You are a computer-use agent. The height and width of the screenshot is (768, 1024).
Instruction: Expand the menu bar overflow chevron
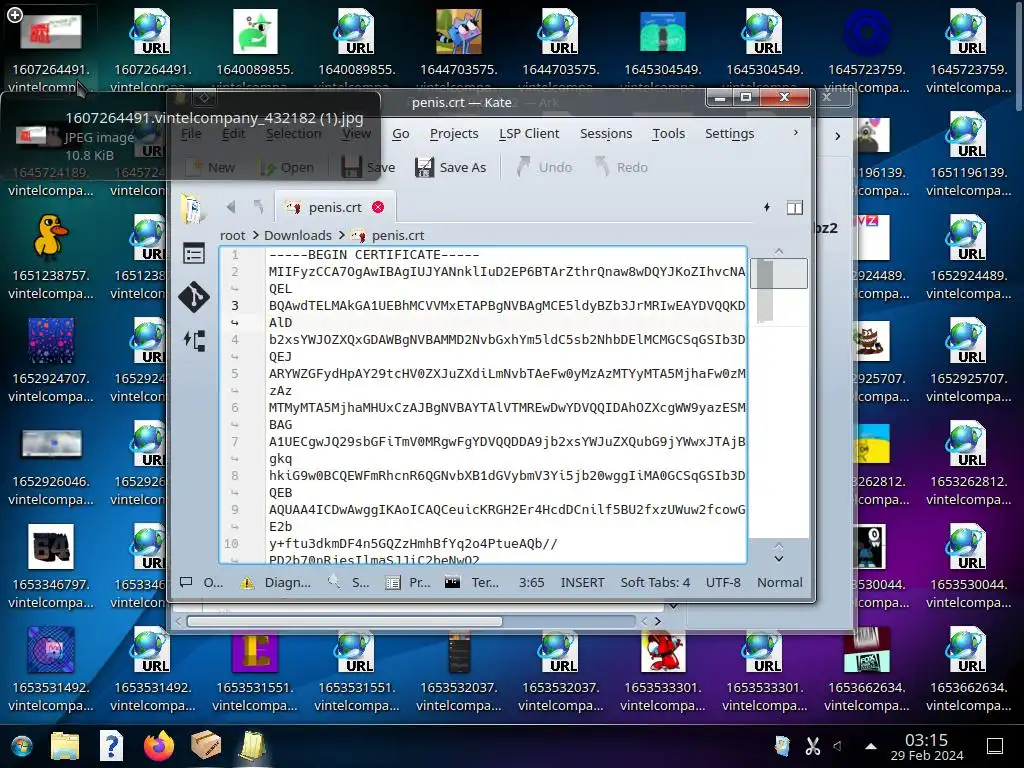[795, 133]
